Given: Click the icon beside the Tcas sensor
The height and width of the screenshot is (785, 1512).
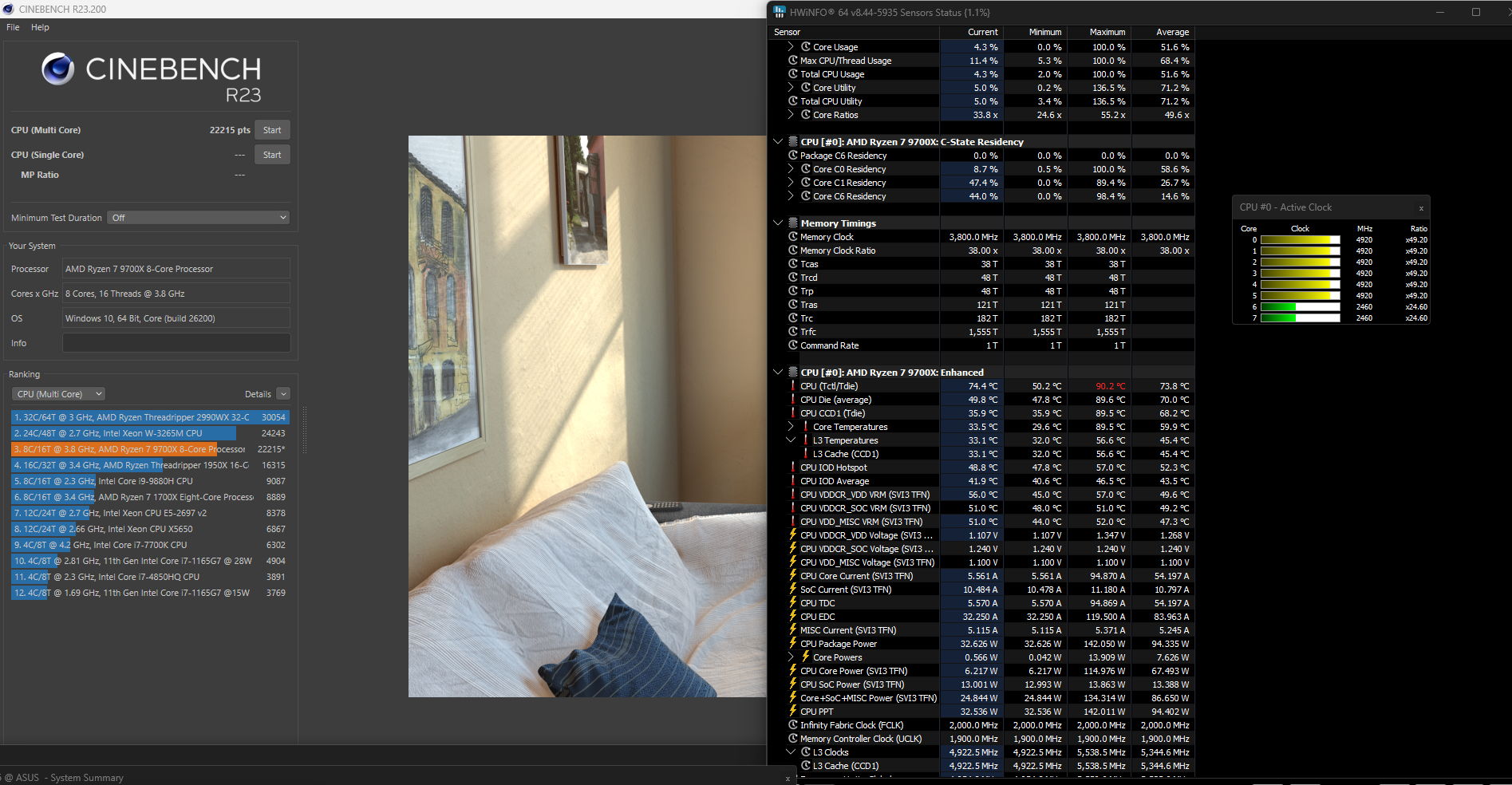Looking at the screenshot, I should click(x=793, y=263).
